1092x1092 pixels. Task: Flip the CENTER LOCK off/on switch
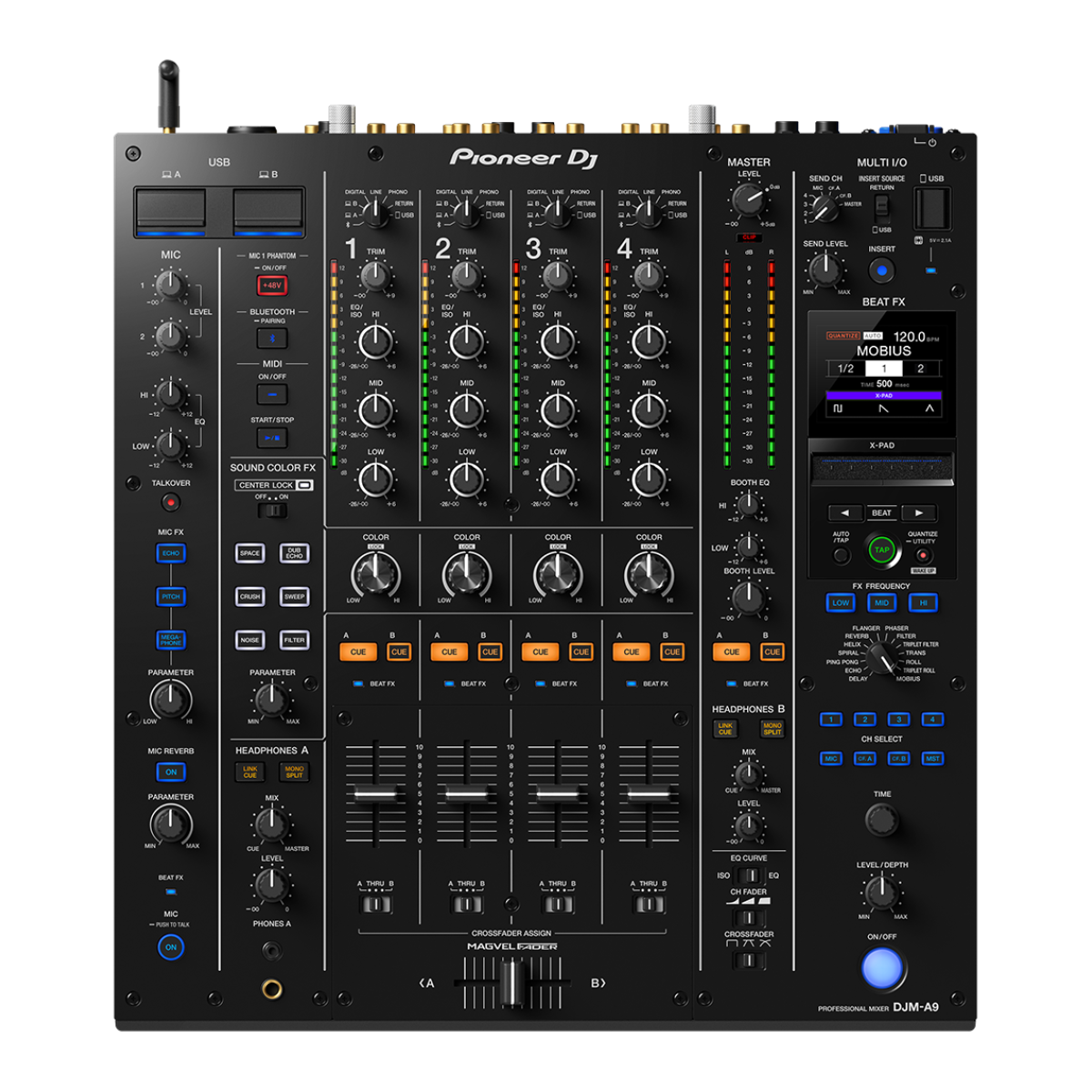[272, 511]
